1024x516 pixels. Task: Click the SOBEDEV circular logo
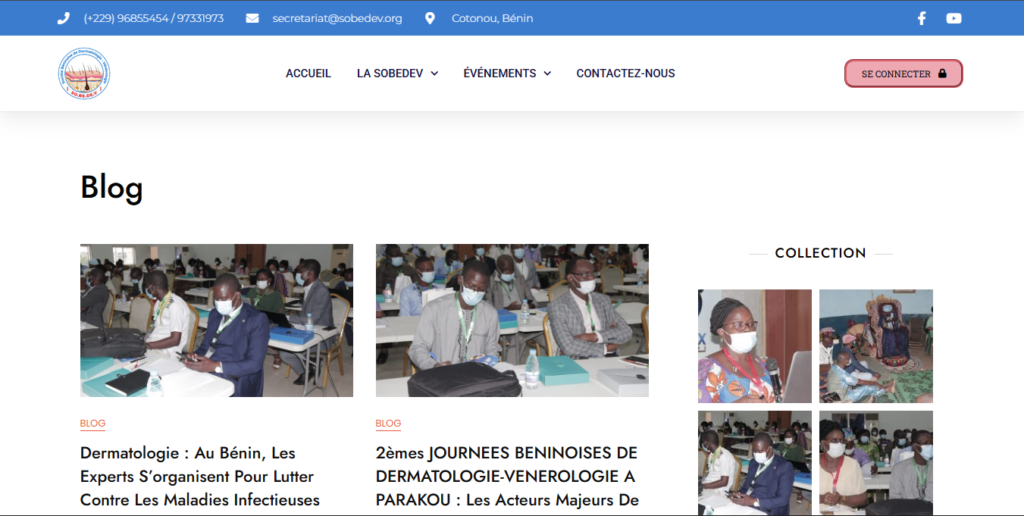click(x=84, y=73)
